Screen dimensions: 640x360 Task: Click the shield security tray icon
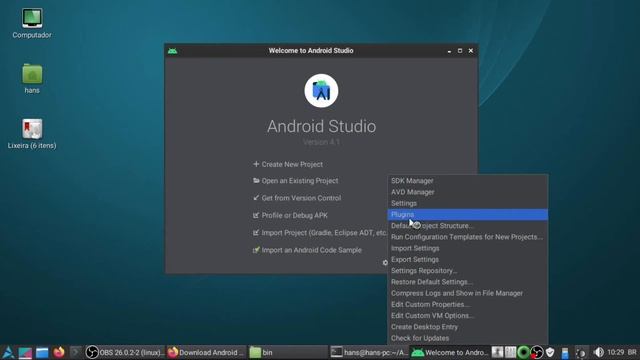point(550,352)
